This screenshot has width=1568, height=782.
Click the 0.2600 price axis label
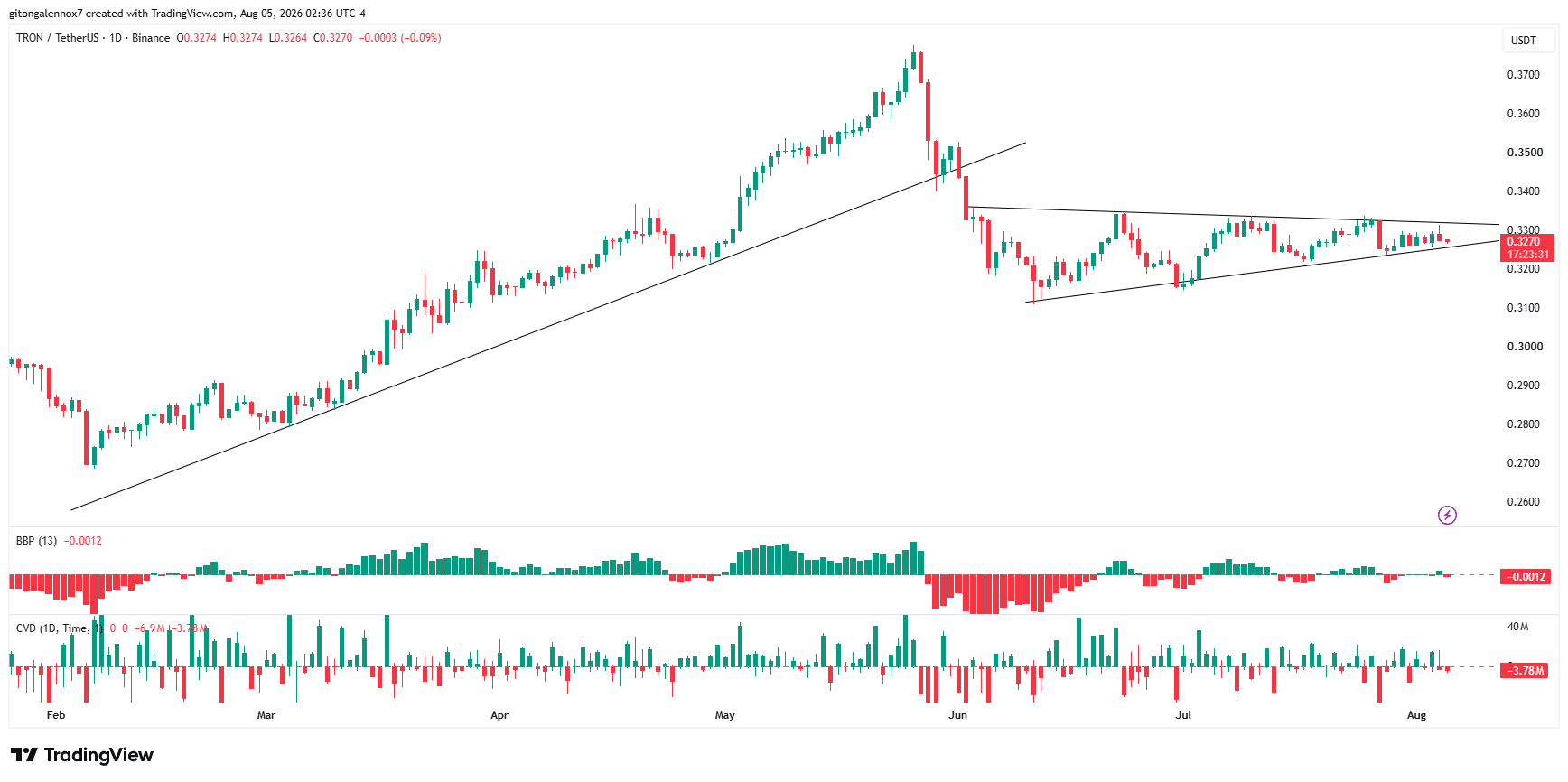pos(1523,502)
